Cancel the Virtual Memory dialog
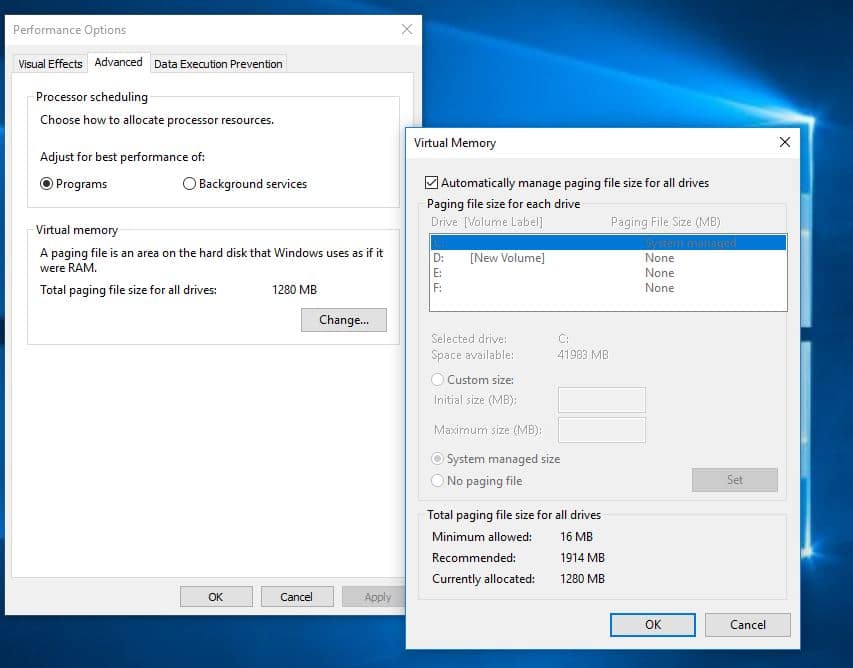This screenshot has height=668, width=853. [747, 624]
